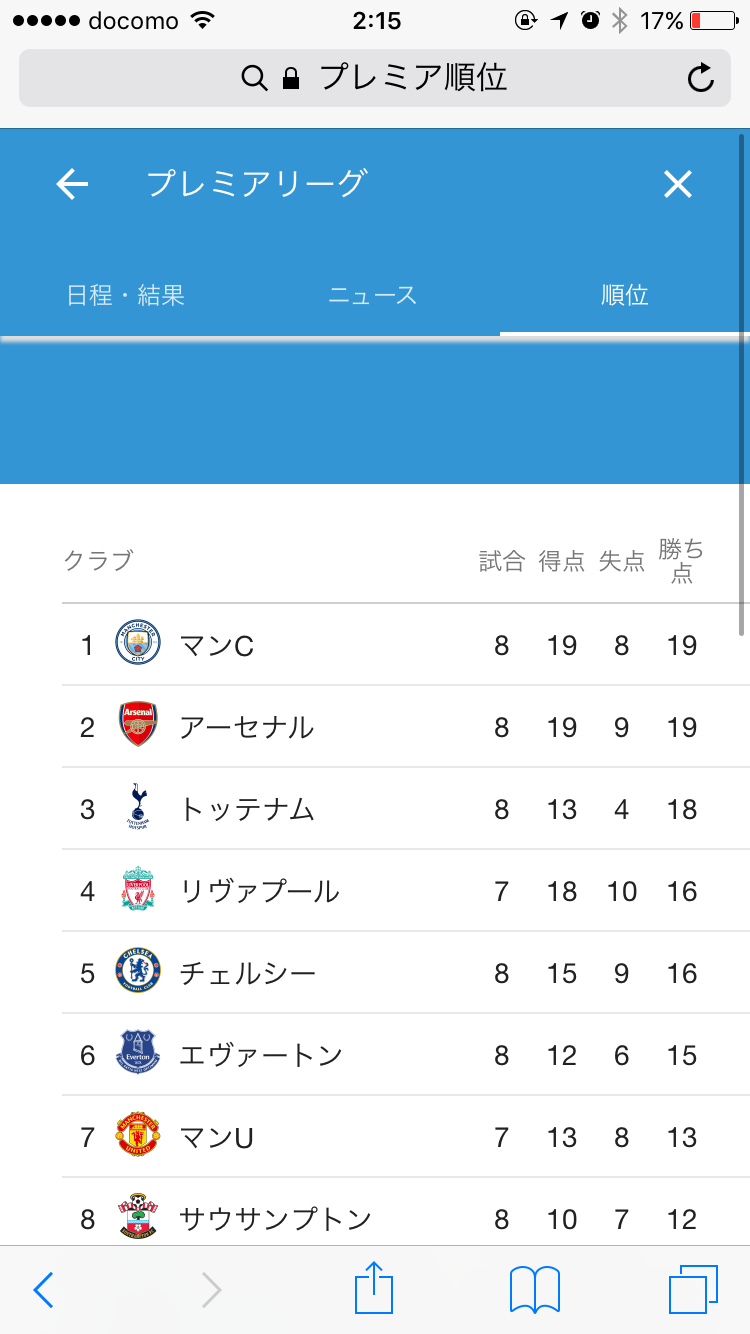
Task: Tap the Chelsea club crest
Action: click(137, 972)
